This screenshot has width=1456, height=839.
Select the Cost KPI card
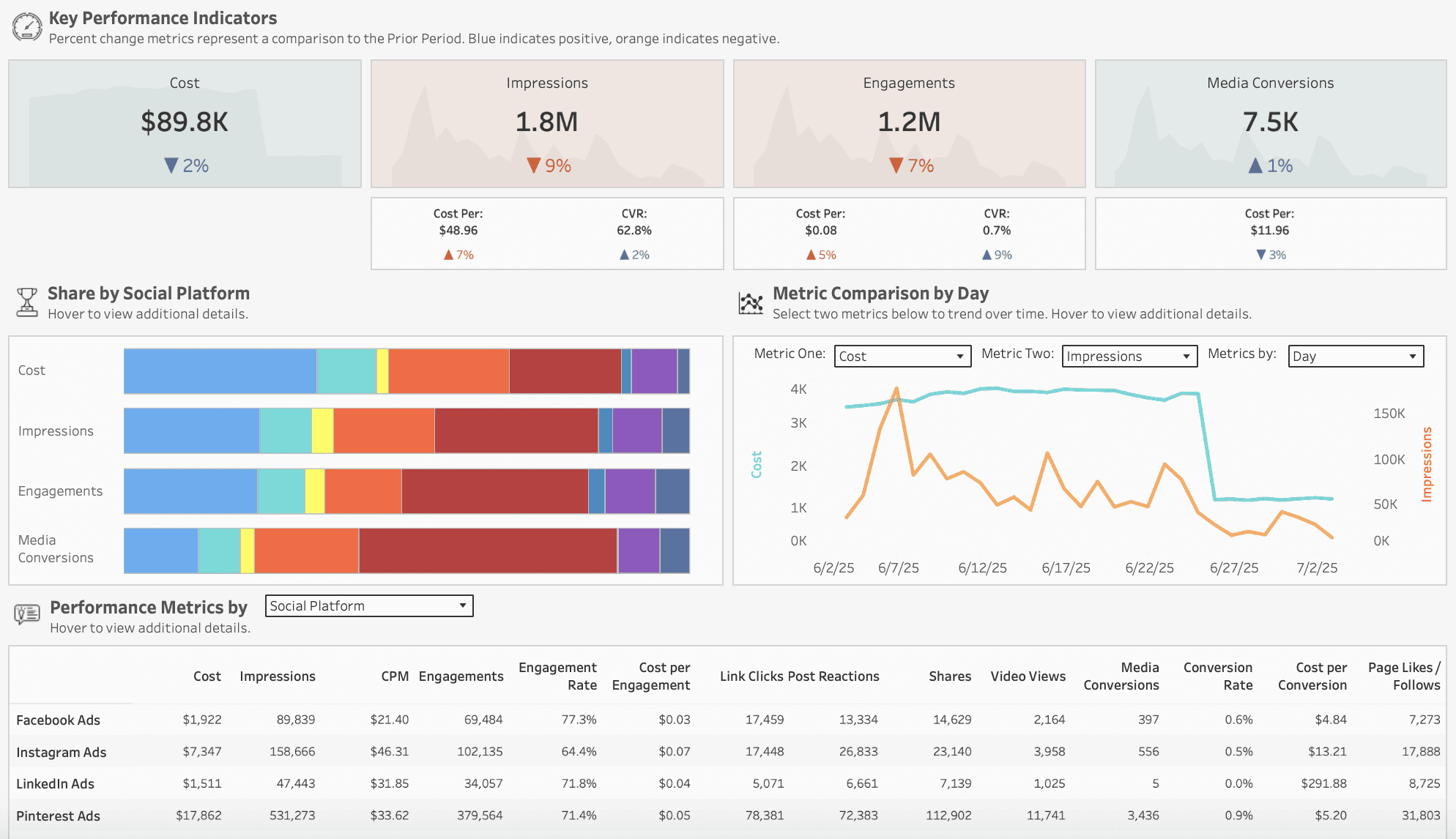click(x=185, y=124)
